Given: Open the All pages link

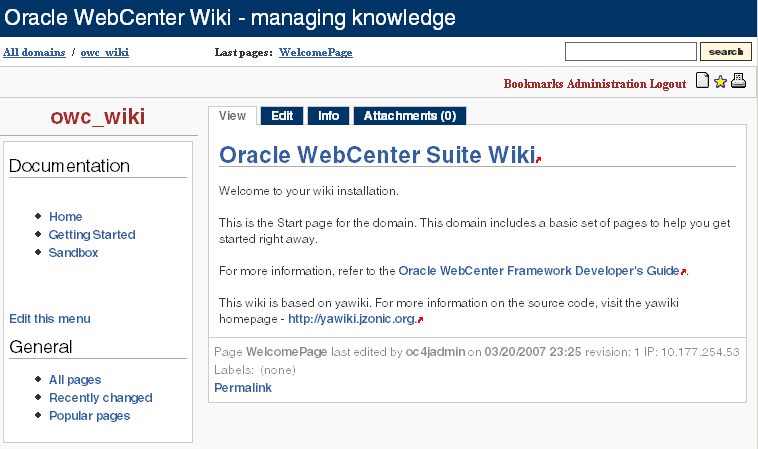Looking at the screenshot, I should 75,380.
